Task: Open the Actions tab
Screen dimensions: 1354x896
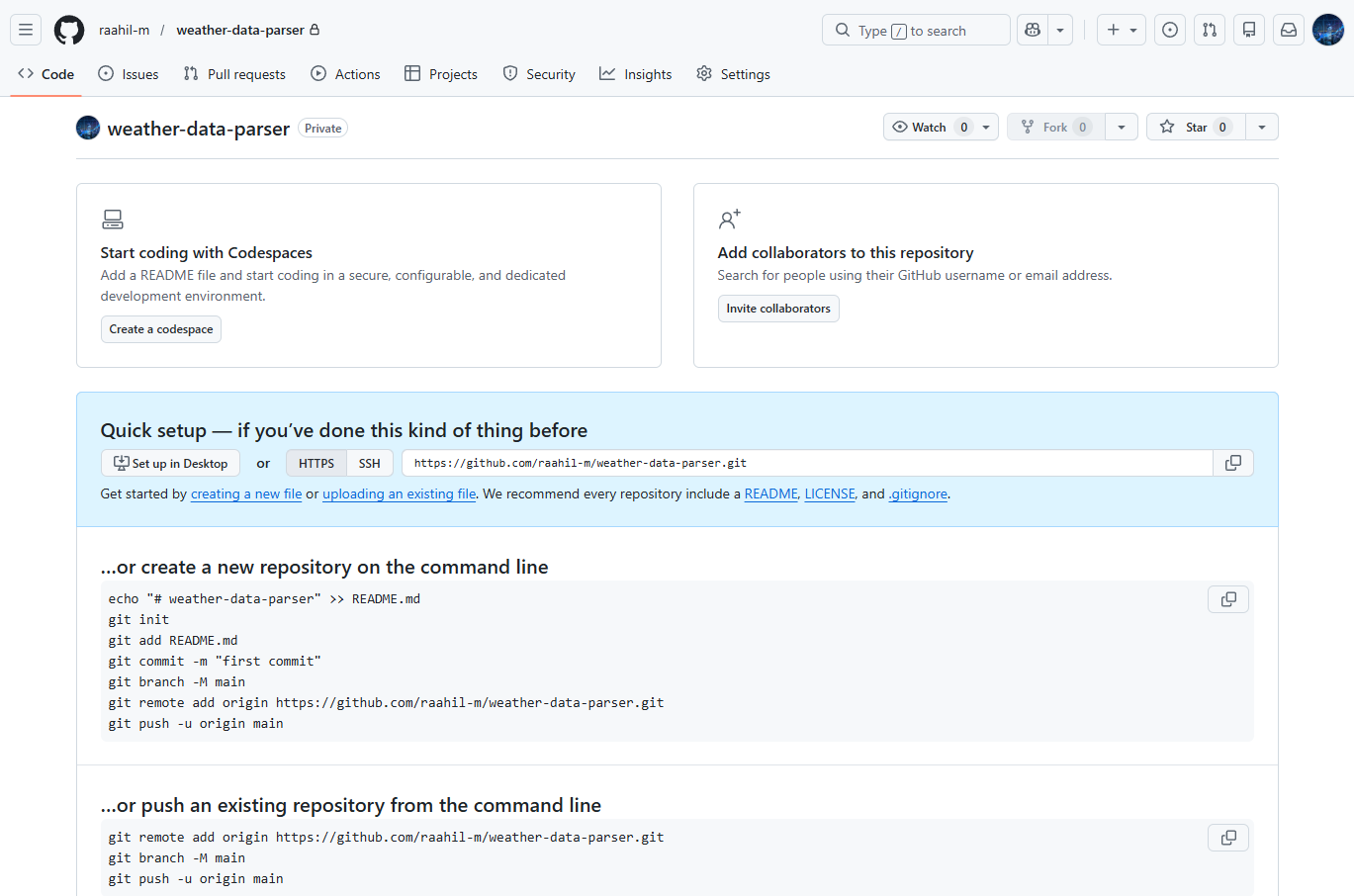Action: coord(345,74)
